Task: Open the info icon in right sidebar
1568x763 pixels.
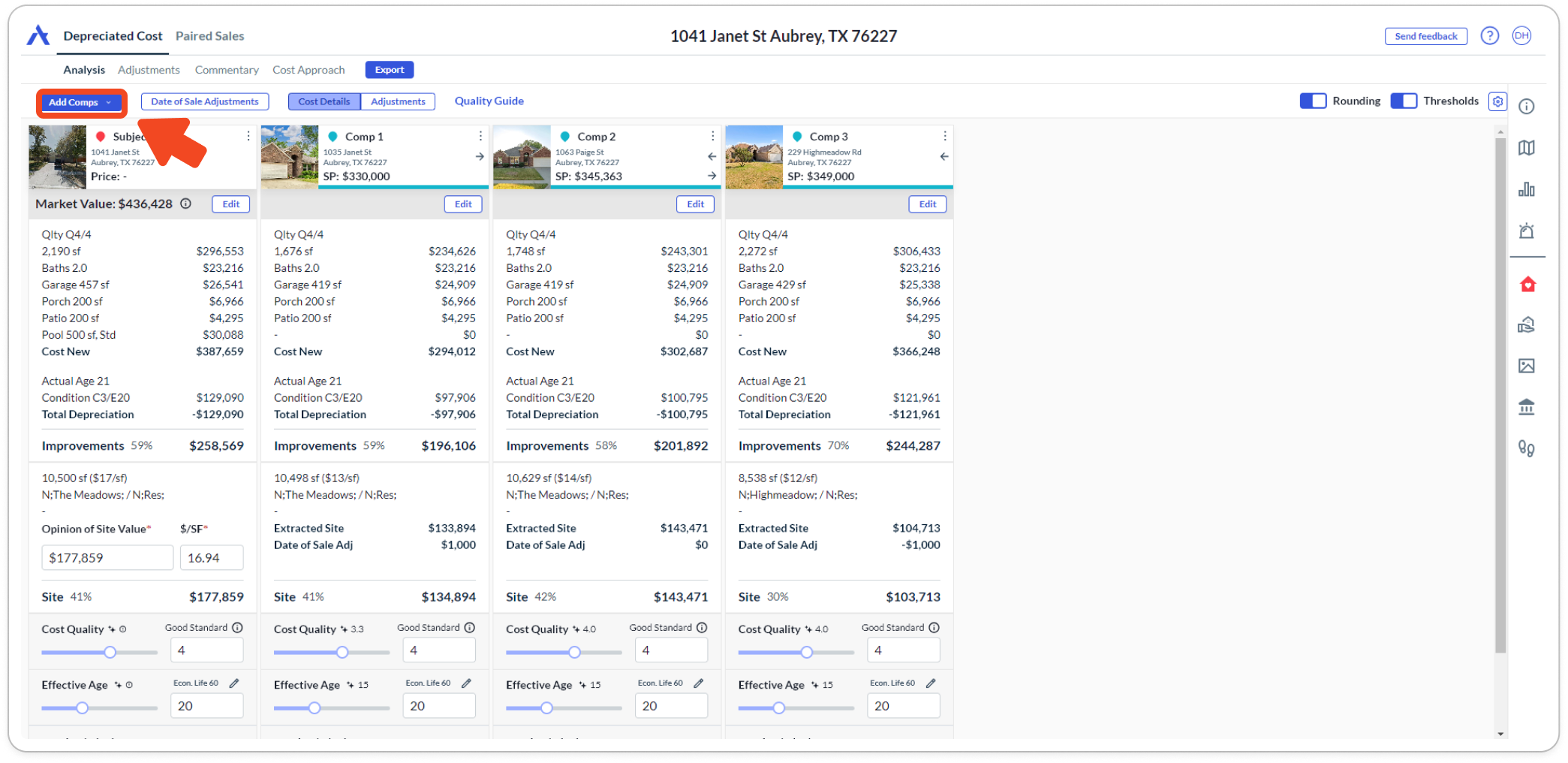Action: pos(1526,107)
